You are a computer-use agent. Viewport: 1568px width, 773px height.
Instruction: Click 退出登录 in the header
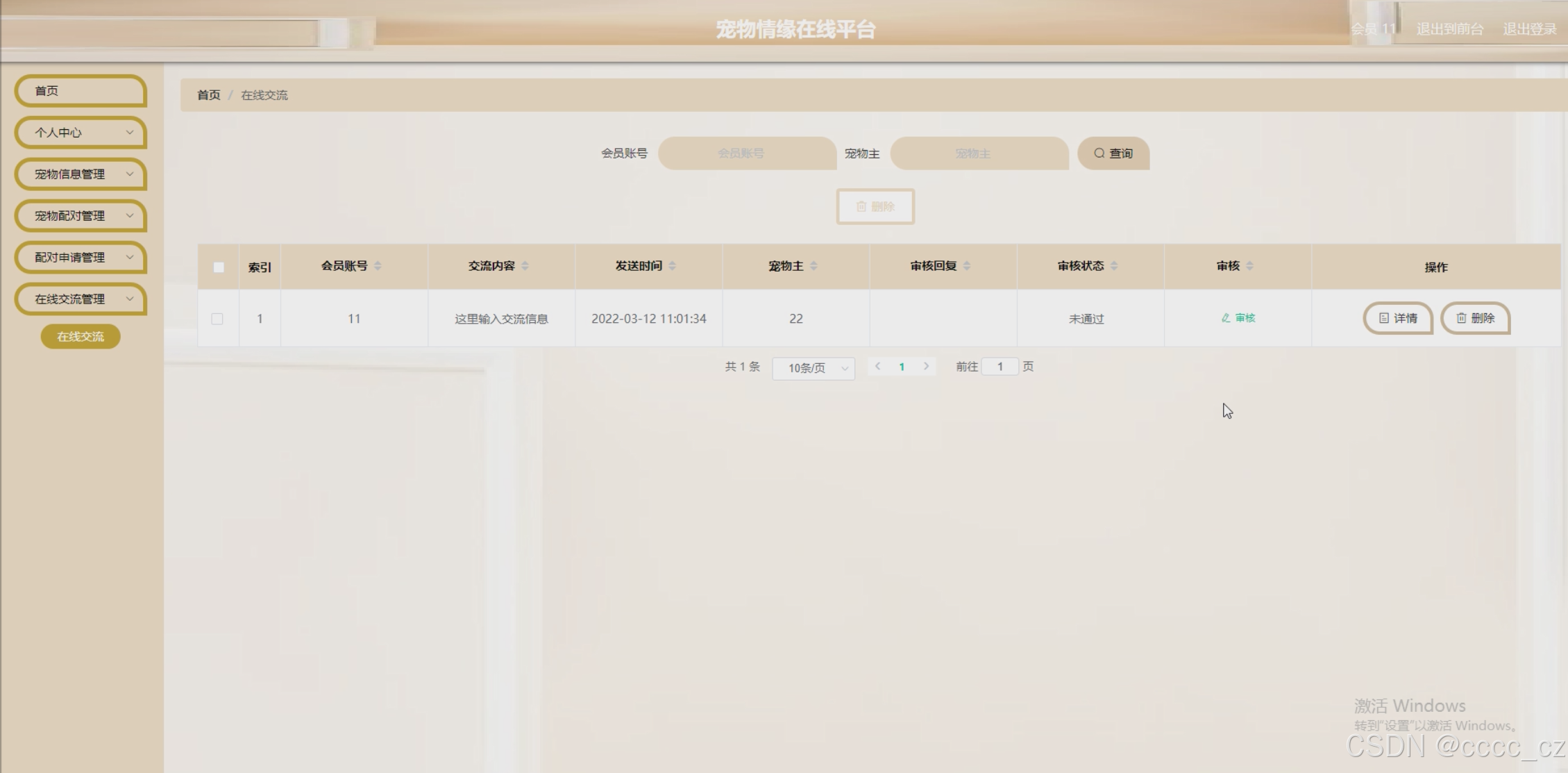pyautogui.click(x=1529, y=29)
